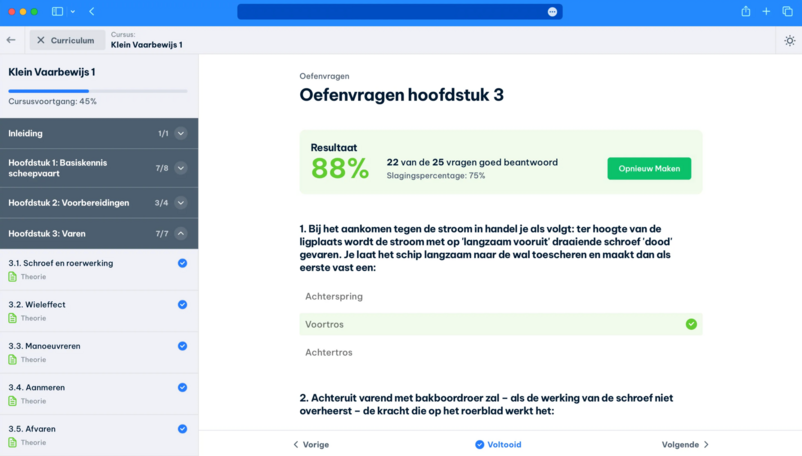Toggle completion check for 3.2. Wieleffect

pos(182,305)
